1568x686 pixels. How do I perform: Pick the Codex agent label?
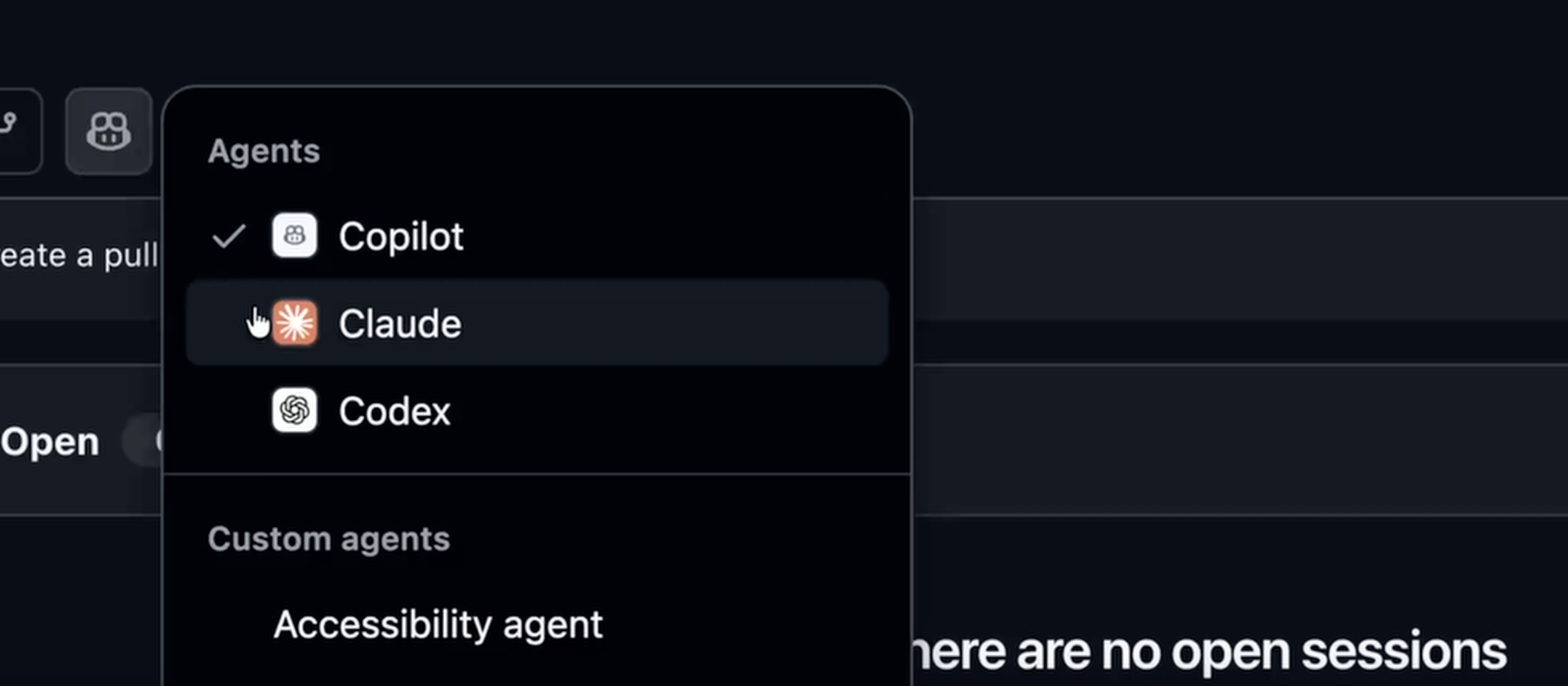click(394, 411)
